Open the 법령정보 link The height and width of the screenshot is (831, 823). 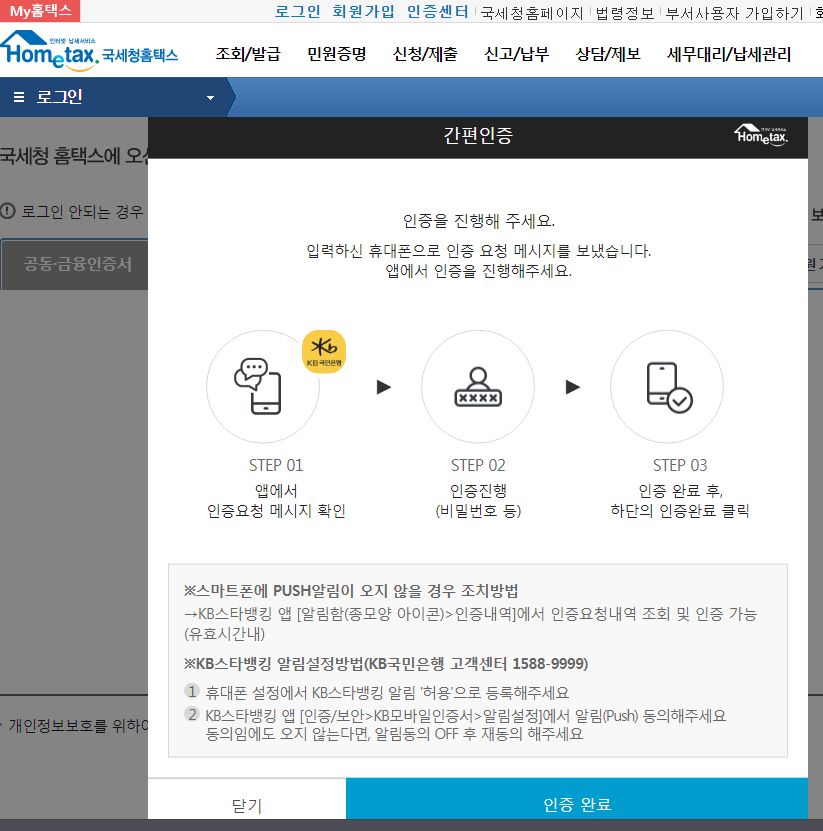625,13
